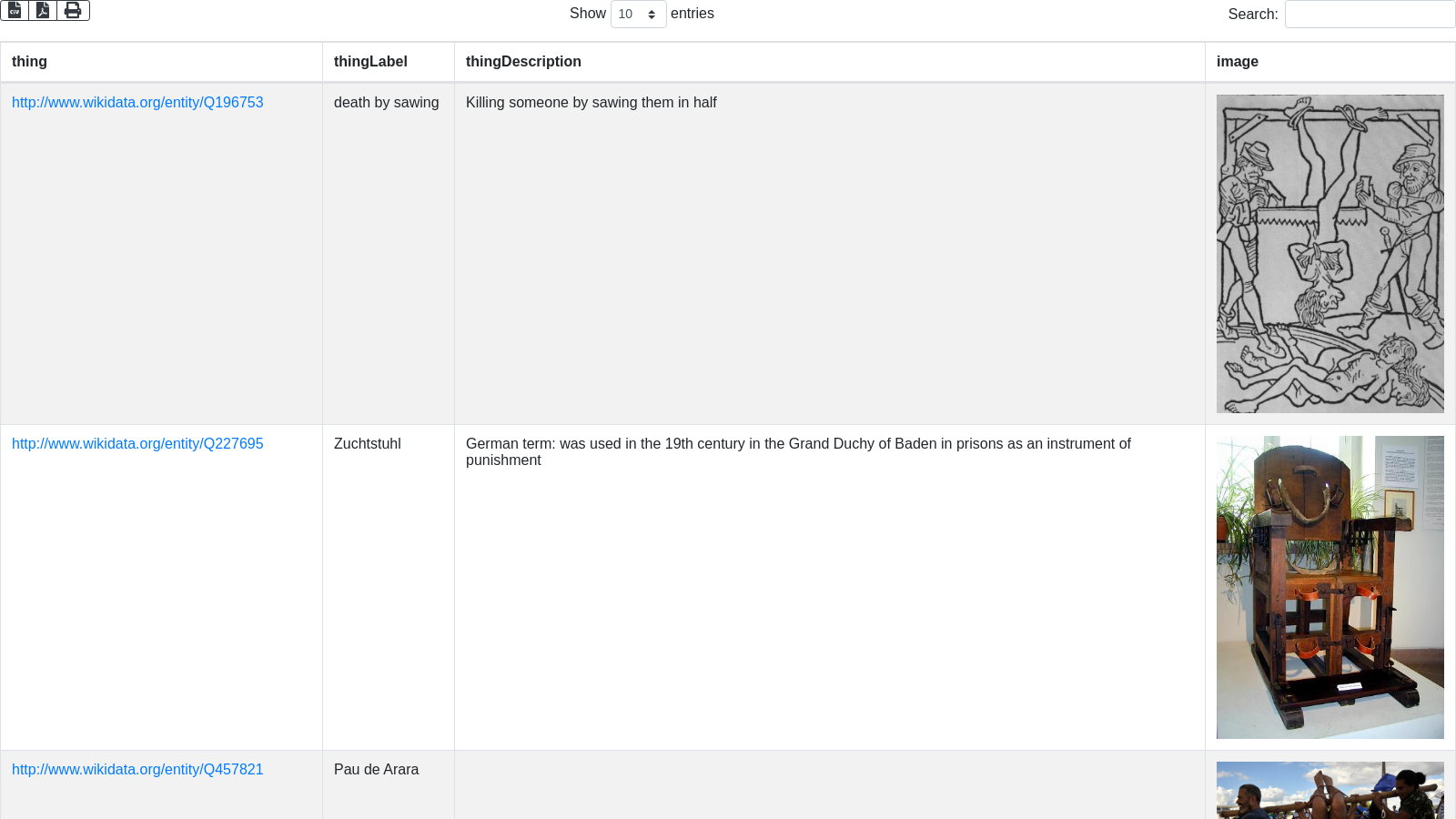1456x819 pixels.
Task: Sort by thingLabel column header
Action: [x=370, y=62]
